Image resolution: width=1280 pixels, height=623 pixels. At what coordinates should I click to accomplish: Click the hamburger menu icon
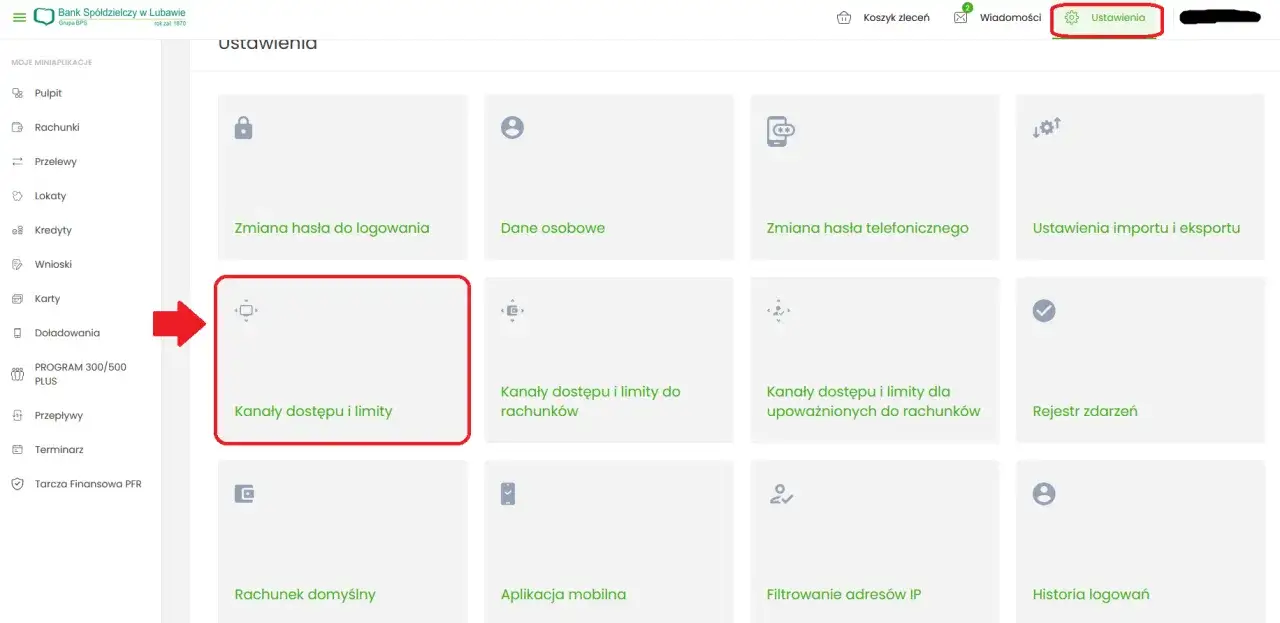click(x=19, y=18)
